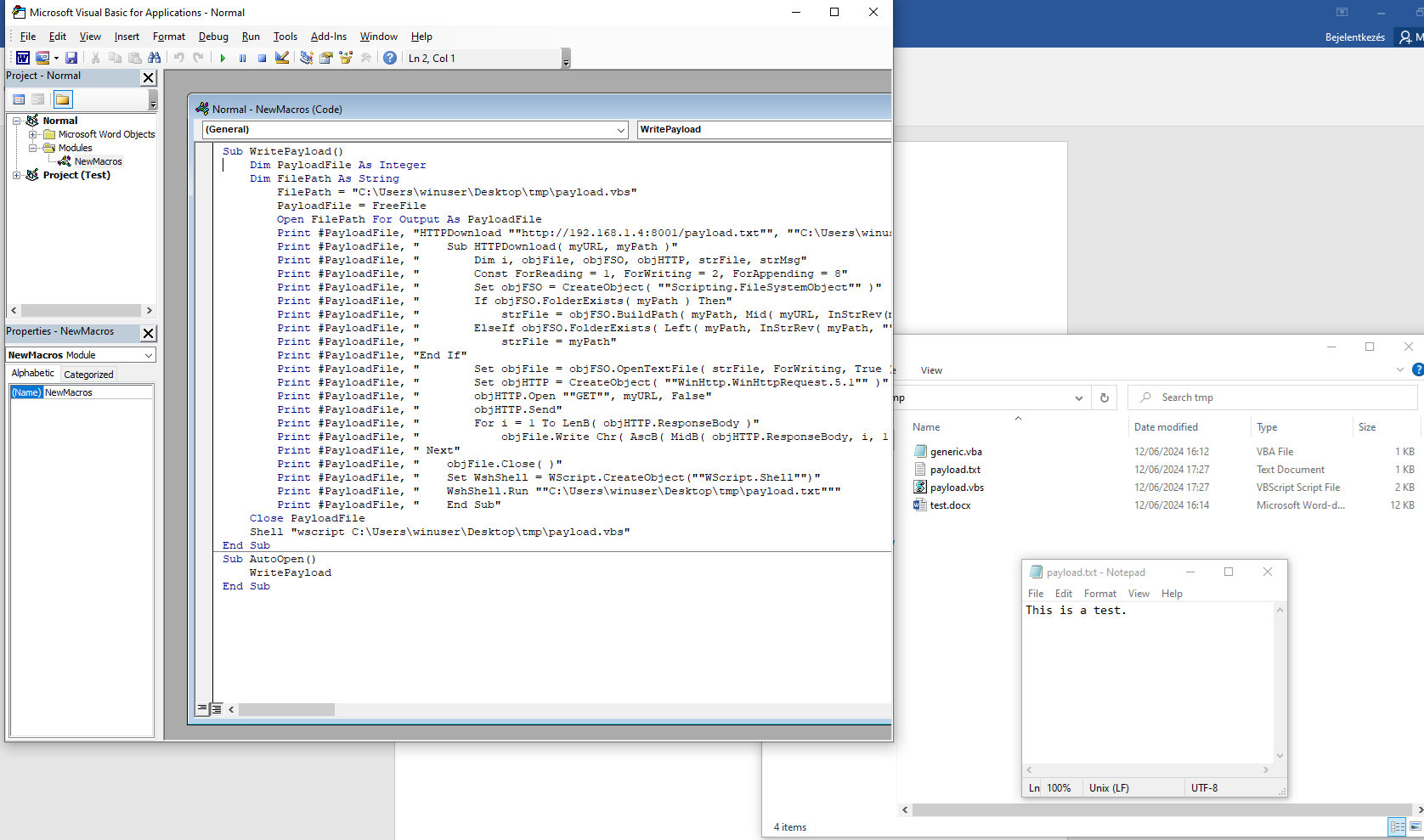Image resolution: width=1424 pixels, height=840 pixels.
Task: Click the Copy toolbar icon
Action: tap(115, 58)
